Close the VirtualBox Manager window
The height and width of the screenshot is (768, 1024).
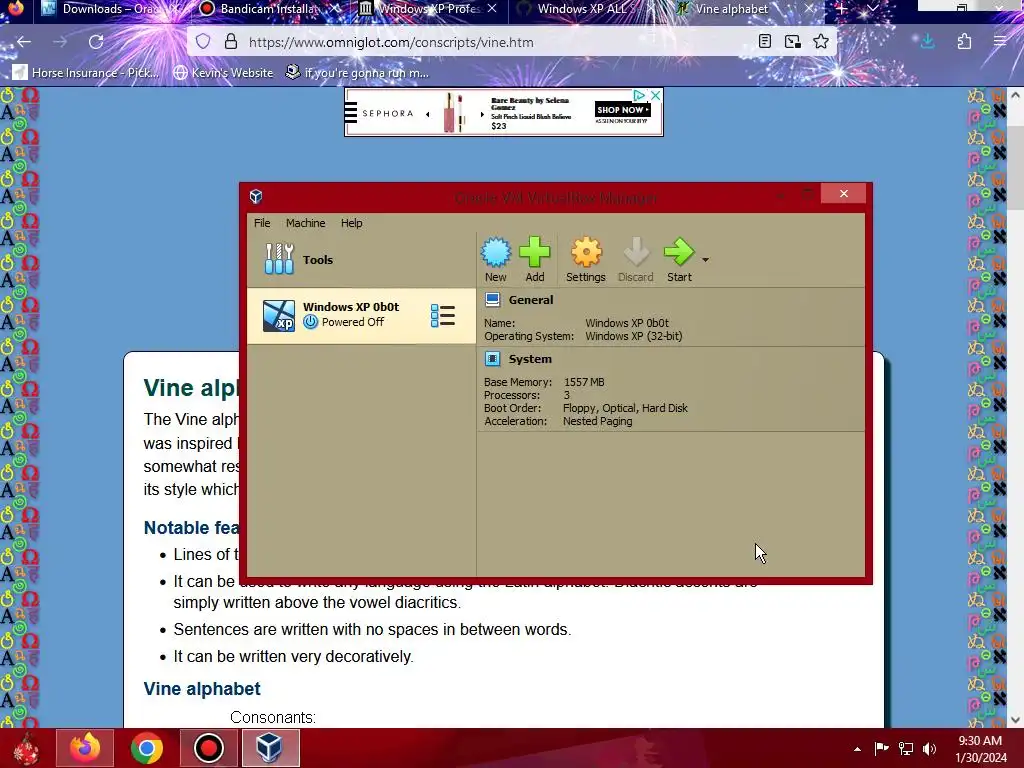tap(844, 193)
